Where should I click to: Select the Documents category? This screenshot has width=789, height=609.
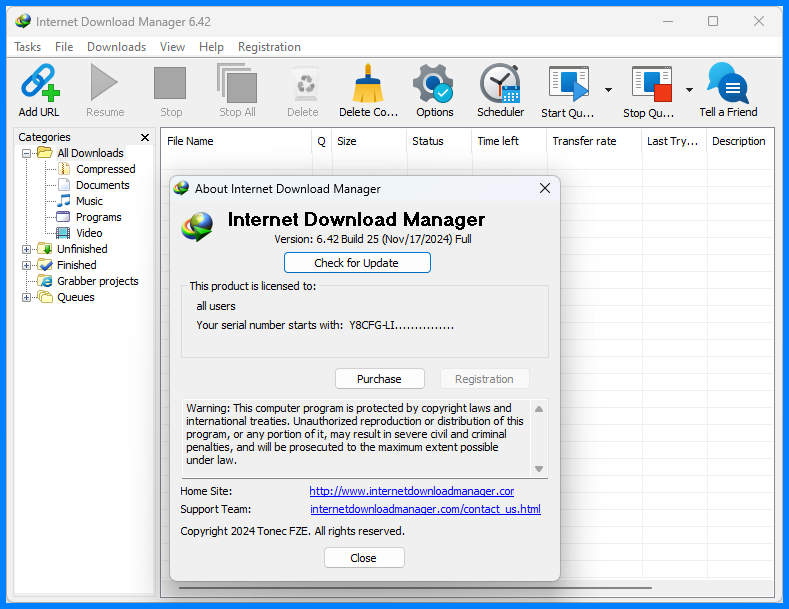pos(103,185)
